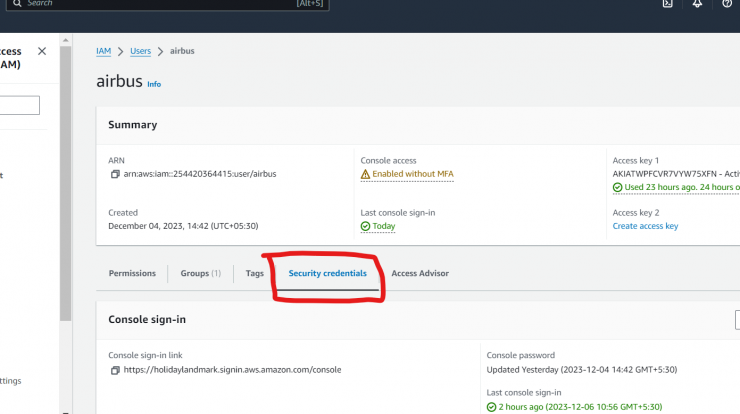Click the 2 hours ago sign-in check icon

(x=491, y=407)
